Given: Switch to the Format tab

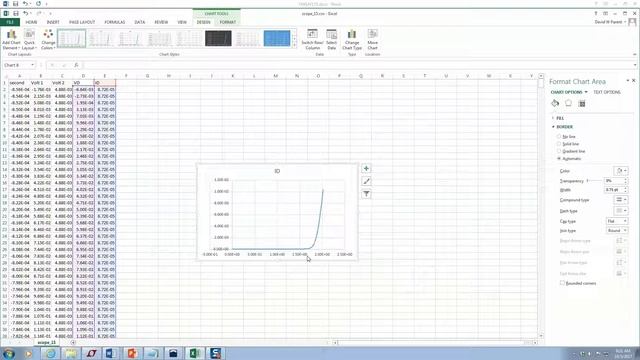Looking at the screenshot, I should pyautogui.click(x=228, y=22).
